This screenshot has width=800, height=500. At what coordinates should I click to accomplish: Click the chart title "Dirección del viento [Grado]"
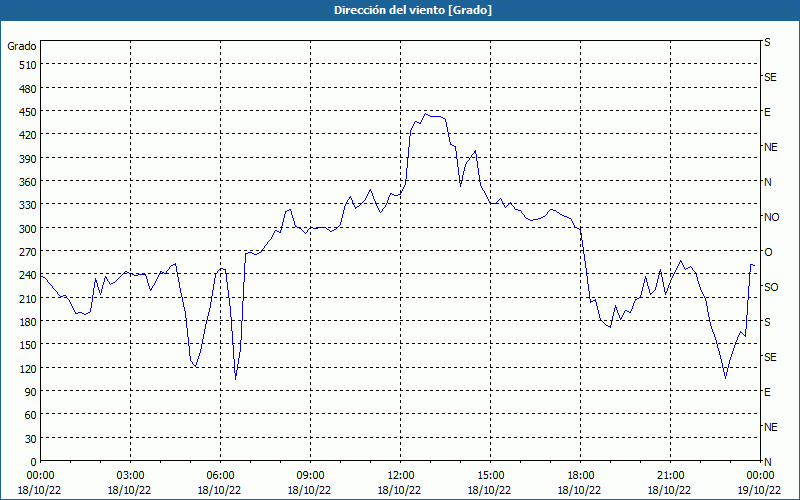[413, 10]
